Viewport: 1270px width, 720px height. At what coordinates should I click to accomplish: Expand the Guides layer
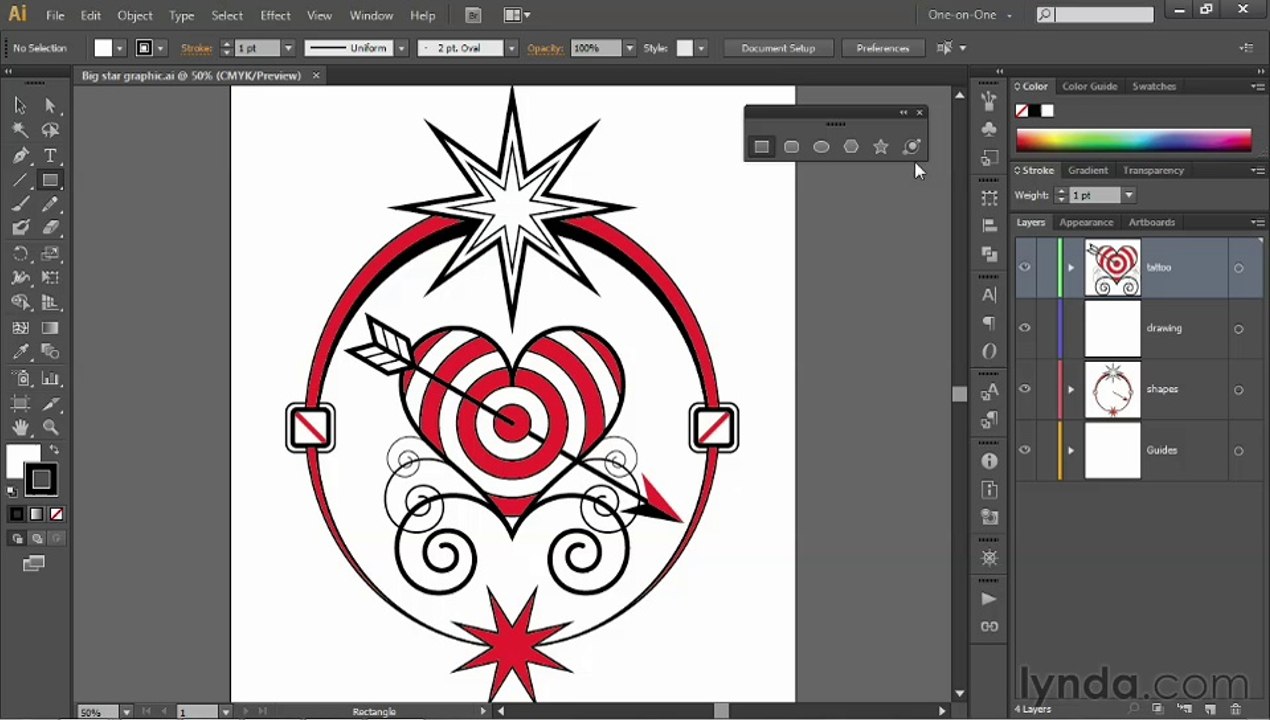(1071, 451)
